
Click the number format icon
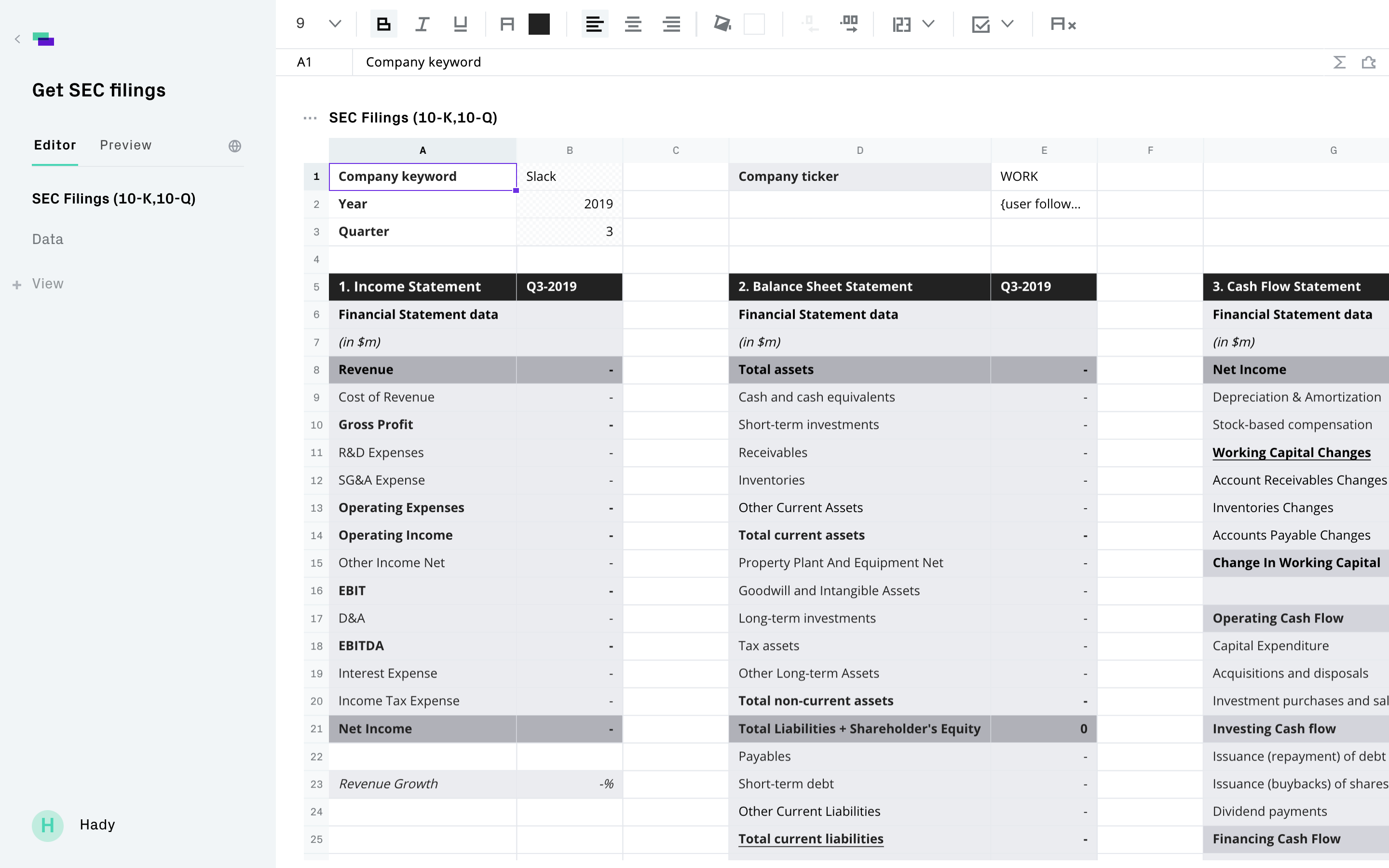coord(901,24)
